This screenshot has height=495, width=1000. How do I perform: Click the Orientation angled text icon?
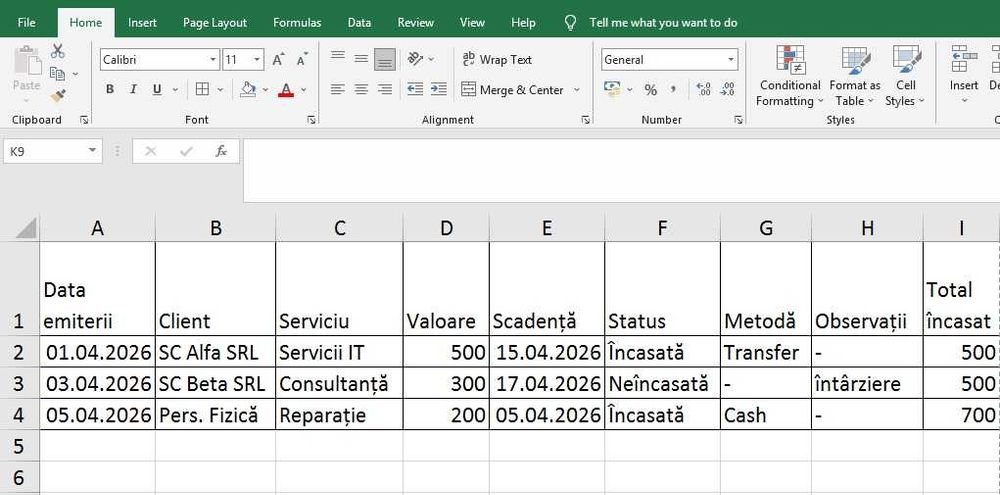click(415, 59)
